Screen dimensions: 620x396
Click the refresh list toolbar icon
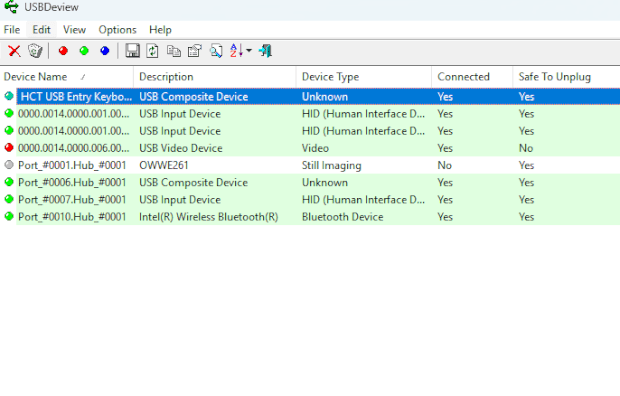click(153, 51)
